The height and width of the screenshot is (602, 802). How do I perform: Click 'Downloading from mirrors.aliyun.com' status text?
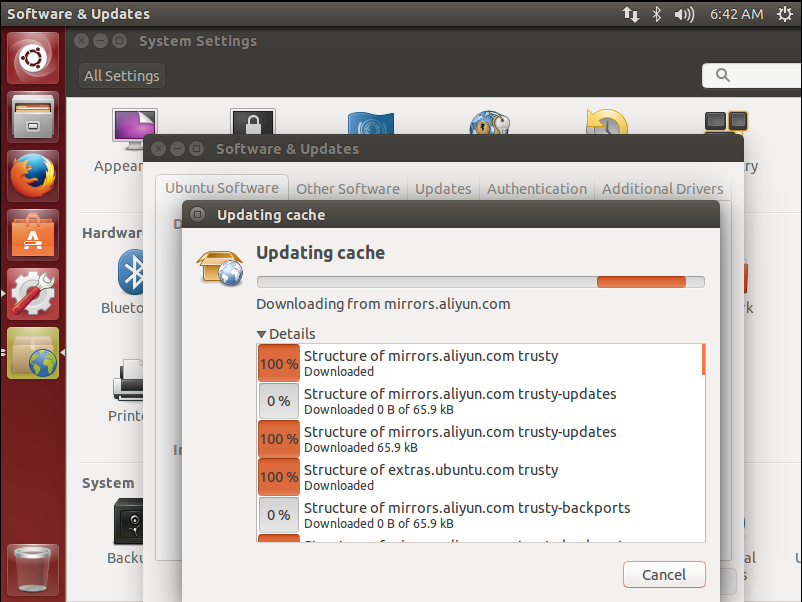coord(383,304)
